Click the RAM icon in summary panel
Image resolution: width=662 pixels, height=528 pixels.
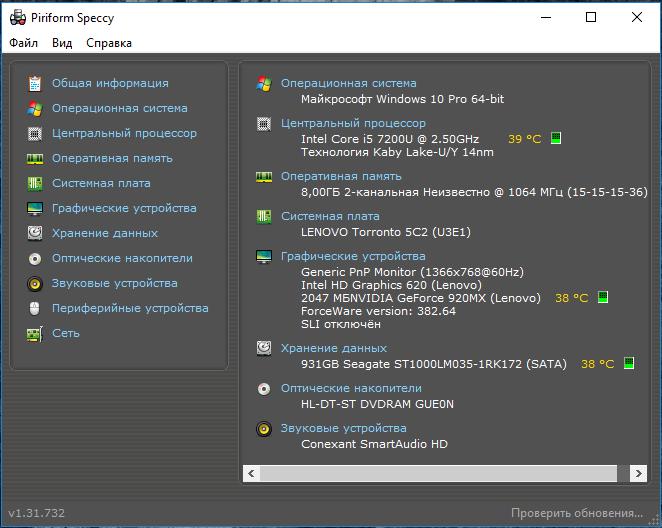(x=264, y=176)
